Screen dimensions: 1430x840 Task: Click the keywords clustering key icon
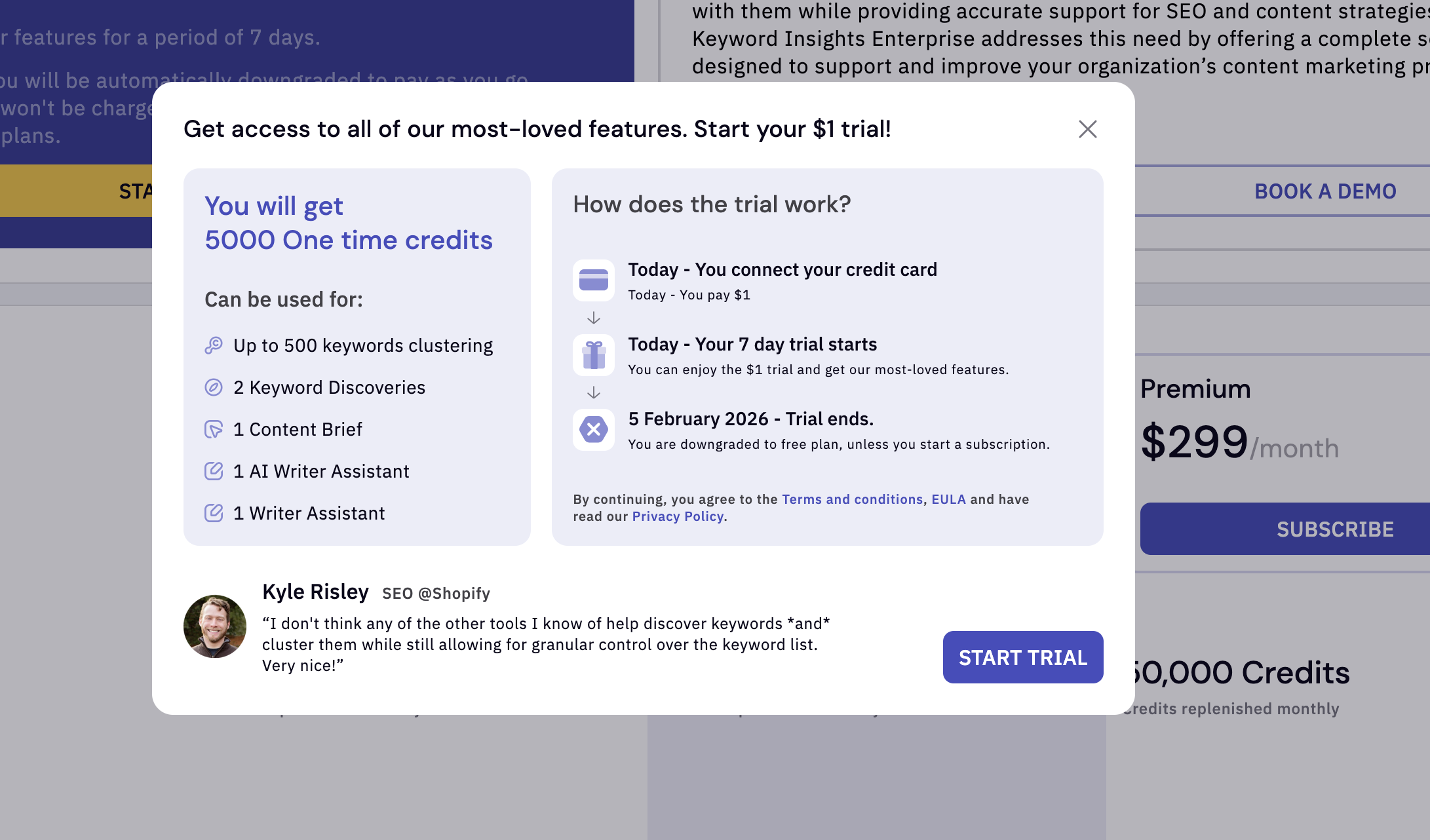(214, 345)
